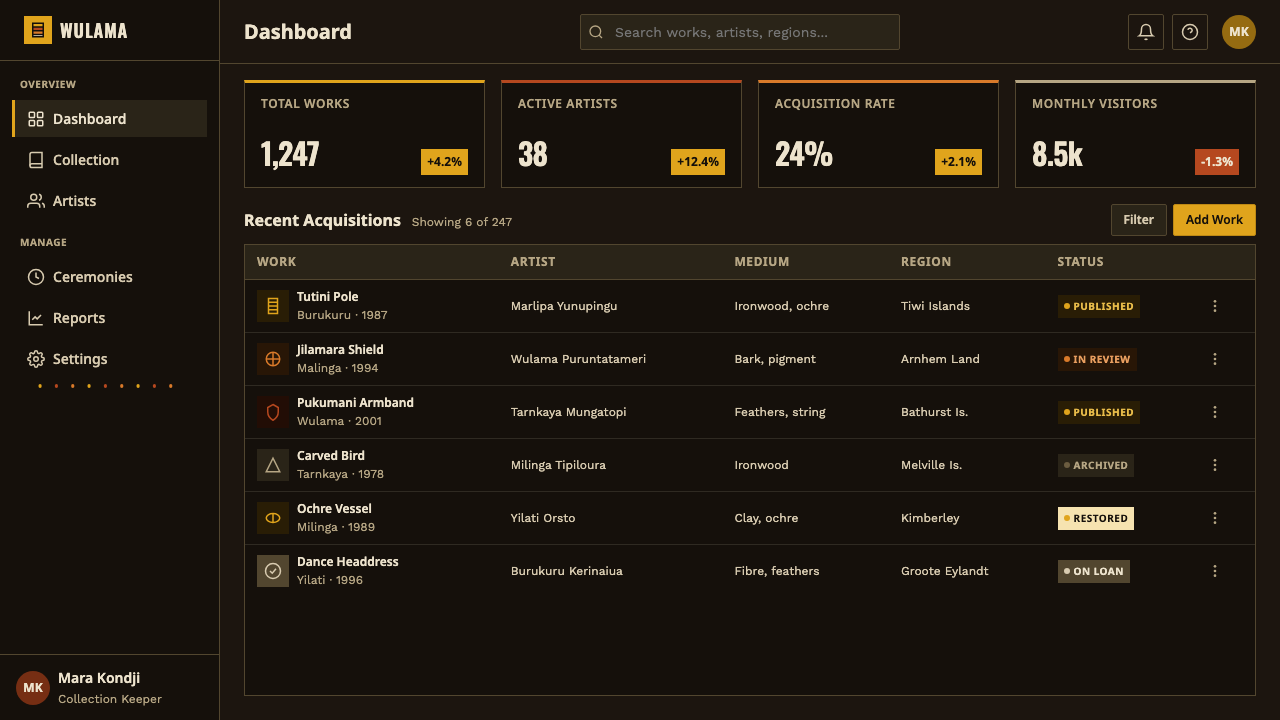Click the Jilamara Shield work icon
The image size is (1280, 720).
(x=273, y=359)
